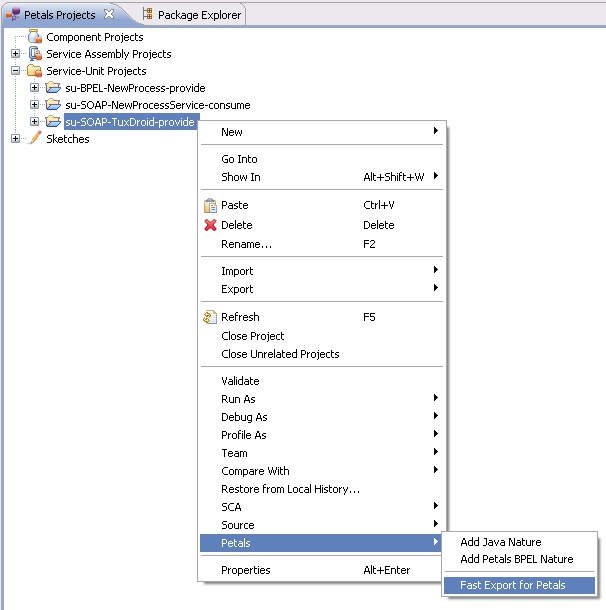Expand the su-SOAP-TuxDroid-provide project node
This screenshot has height=610, width=606.
click(35, 122)
